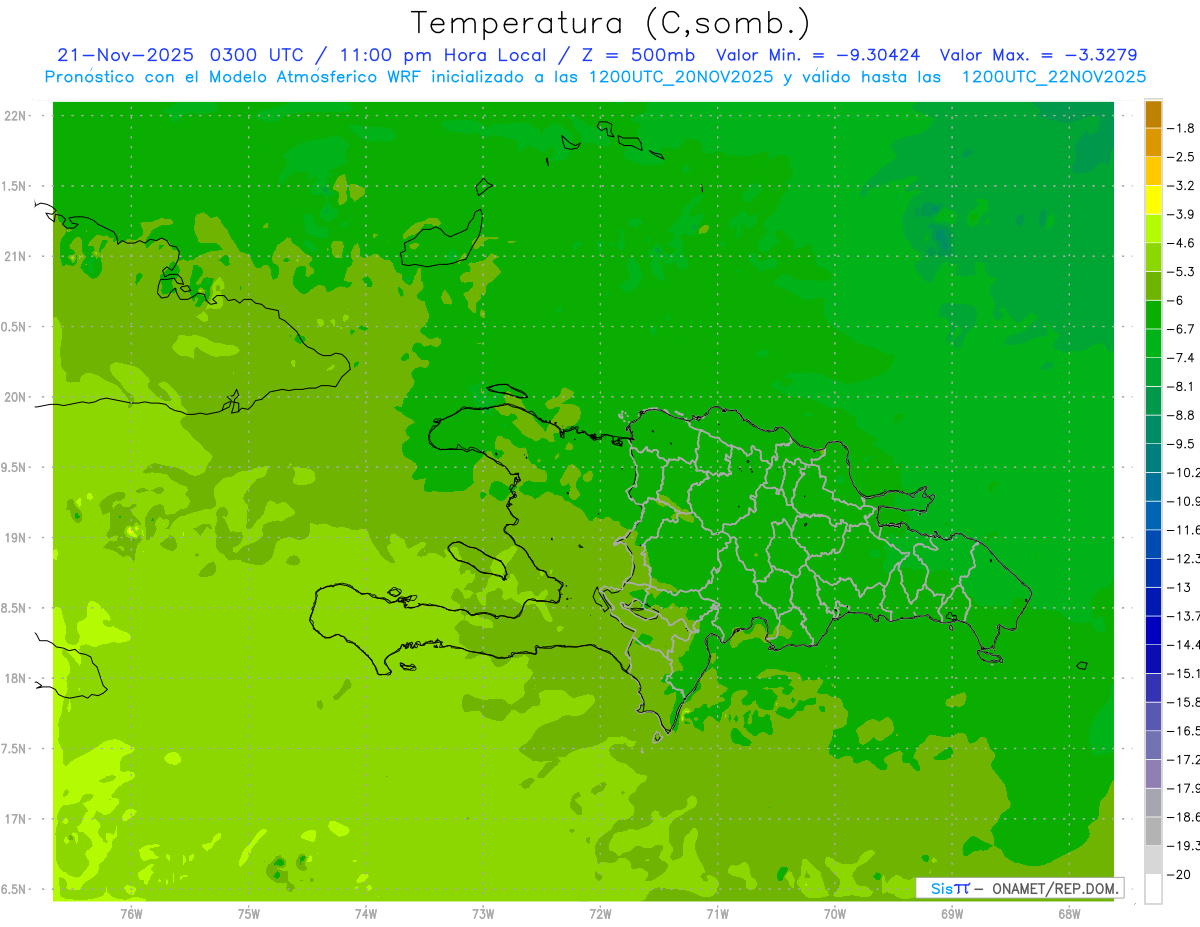Click the 17N latitude label
1200x927 pixels.
pyautogui.click(x=14, y=819)
